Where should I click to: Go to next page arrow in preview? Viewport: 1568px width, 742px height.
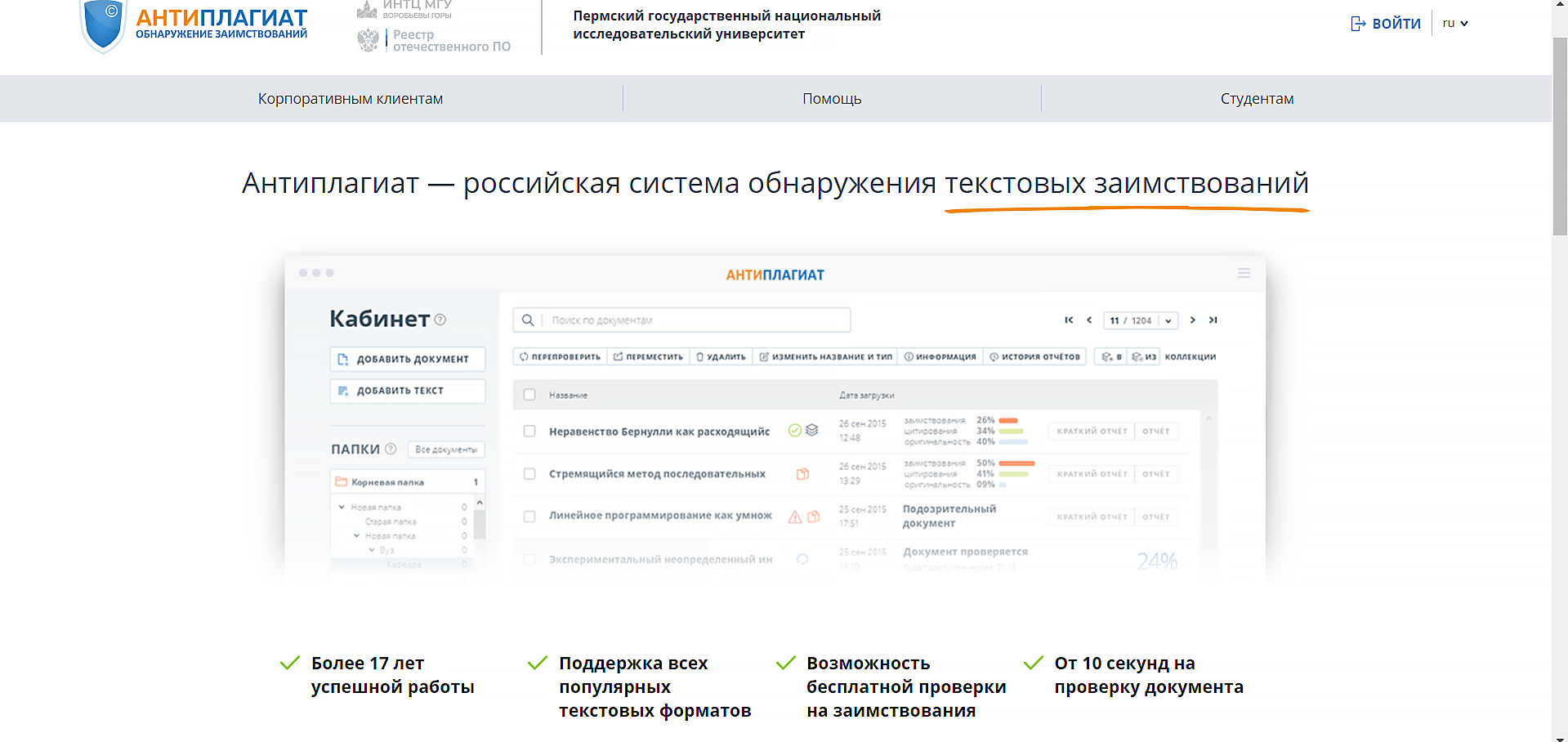1193,320
